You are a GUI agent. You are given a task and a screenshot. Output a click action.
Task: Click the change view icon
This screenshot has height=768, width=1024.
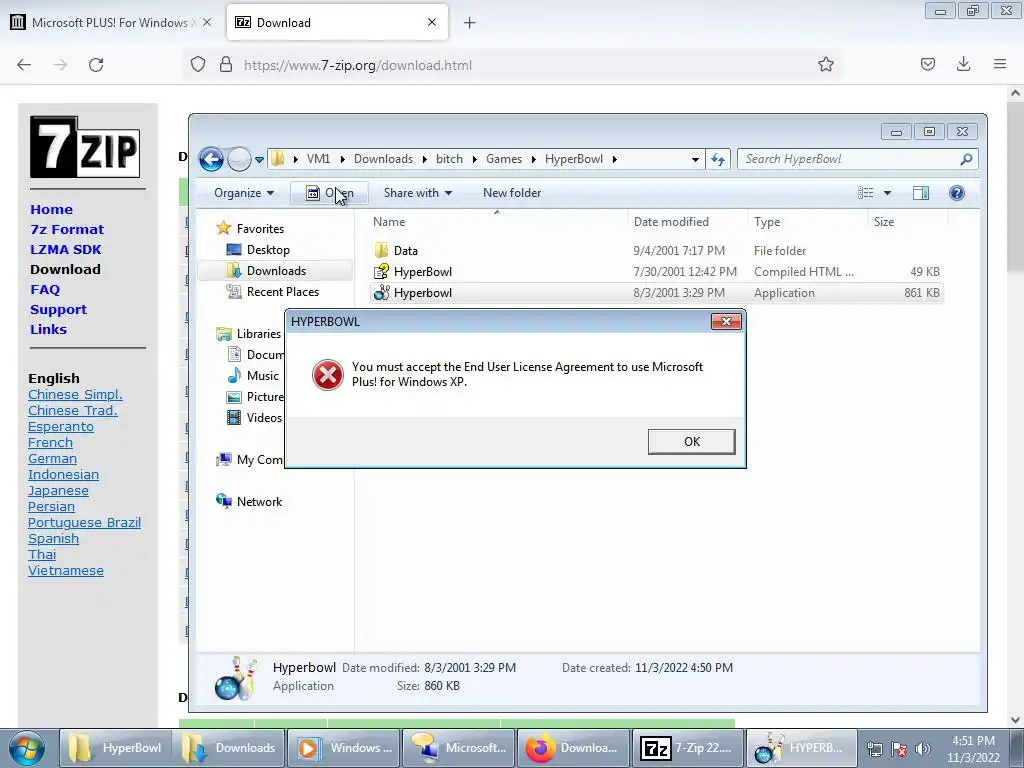click(865, 193)
